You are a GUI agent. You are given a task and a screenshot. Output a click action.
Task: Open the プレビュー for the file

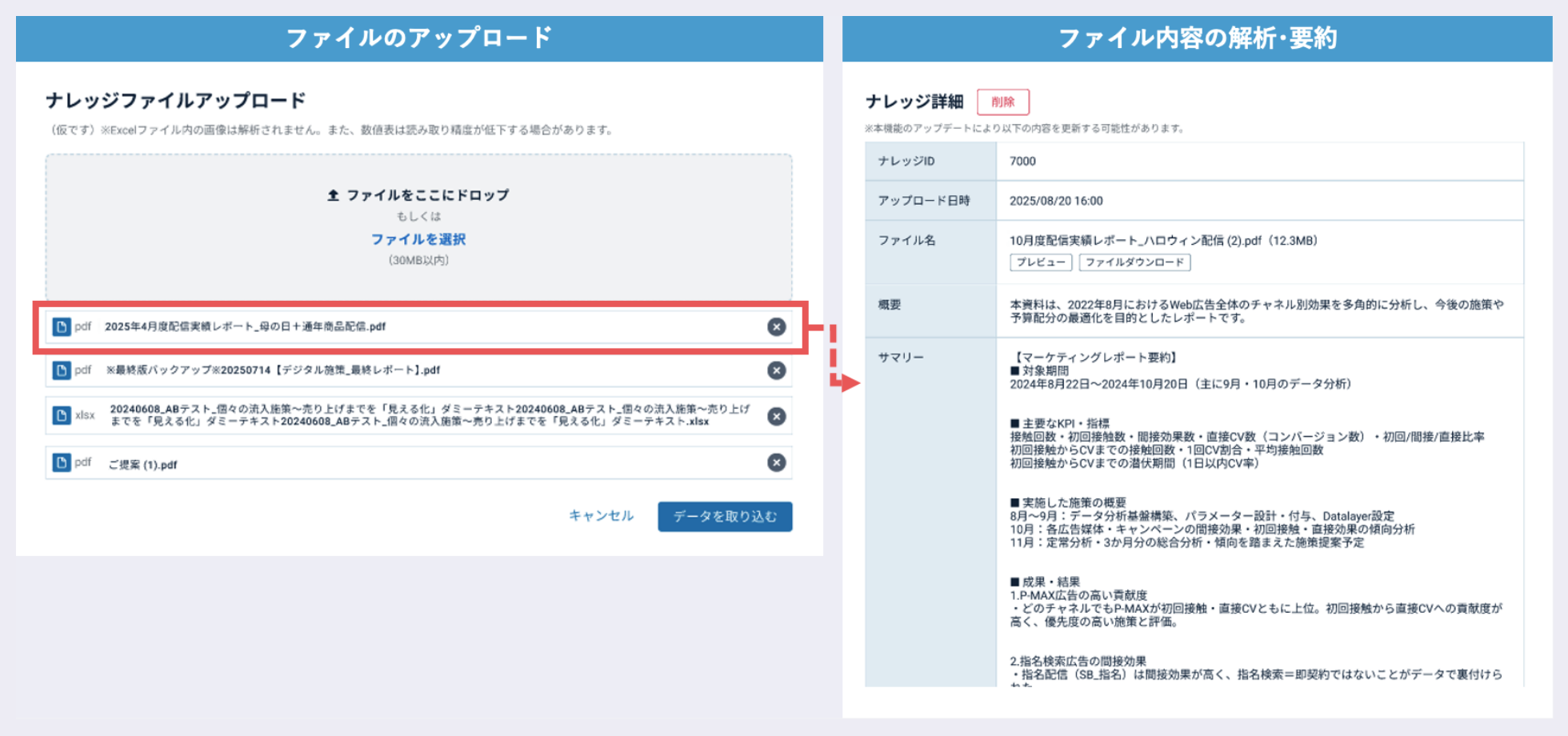[x=1040, y=262]
